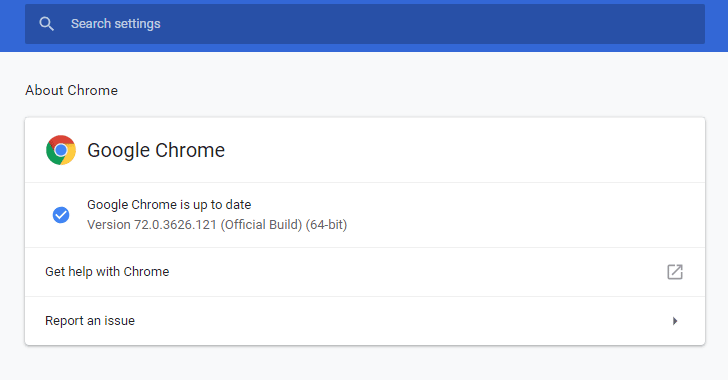Click the Google Chrome logo

[x=61, y=150]
